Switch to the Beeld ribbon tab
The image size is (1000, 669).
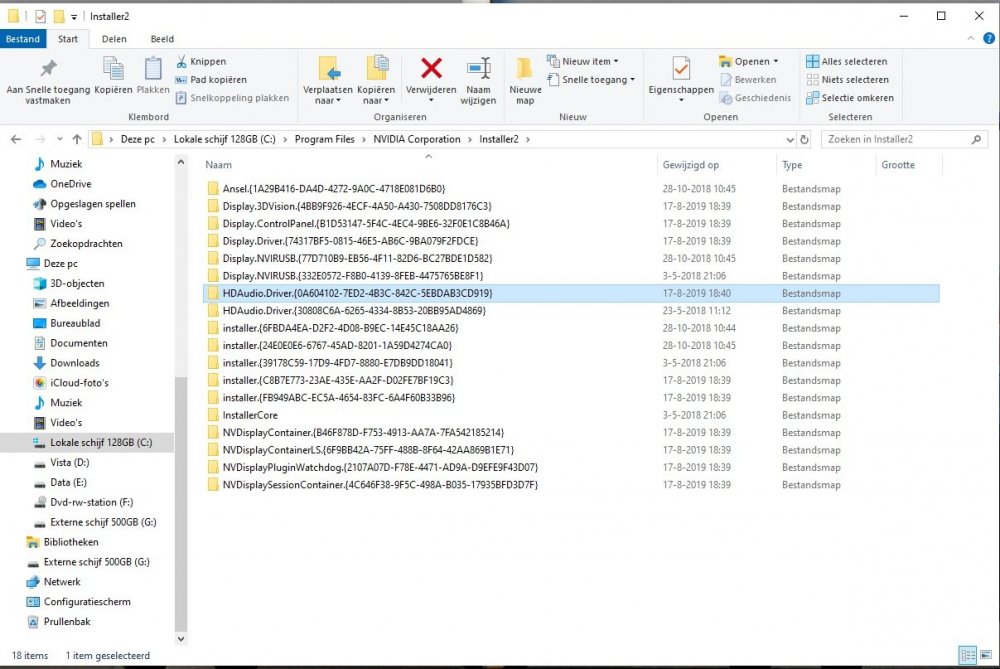point(162,39)
